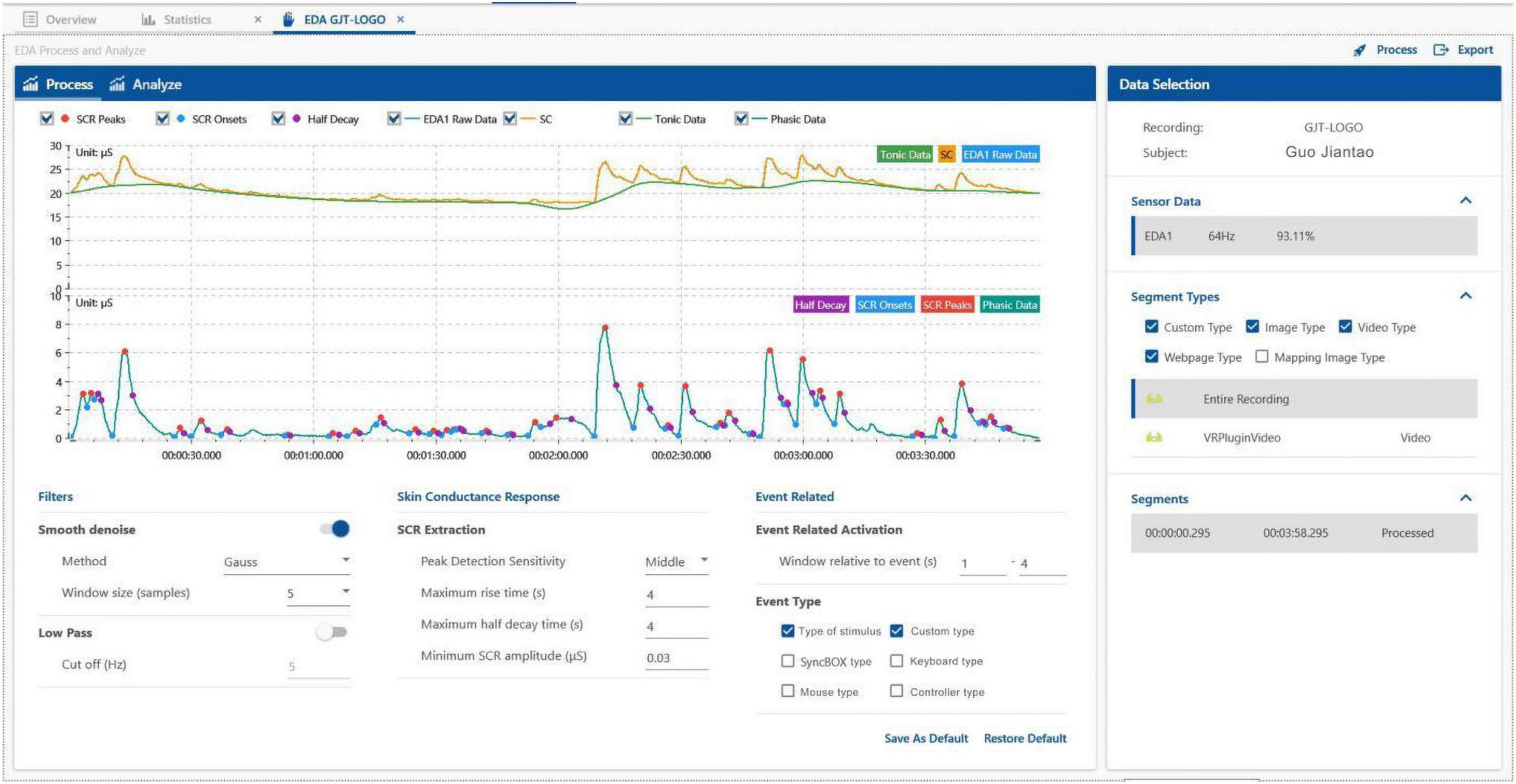Click the Statistics bar chart icon
Image resolution: width=1516 pixels, height=784 pixels.
click(x=148, y=19)
